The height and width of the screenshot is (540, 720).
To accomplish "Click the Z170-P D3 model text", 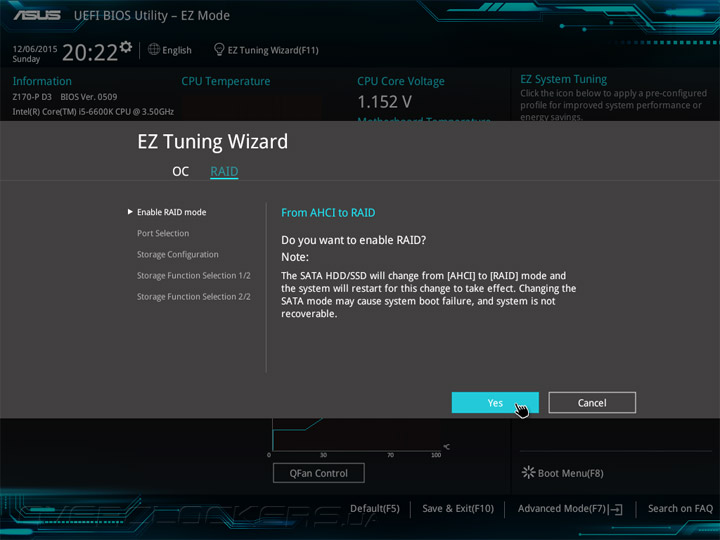I will click(32, 97).
